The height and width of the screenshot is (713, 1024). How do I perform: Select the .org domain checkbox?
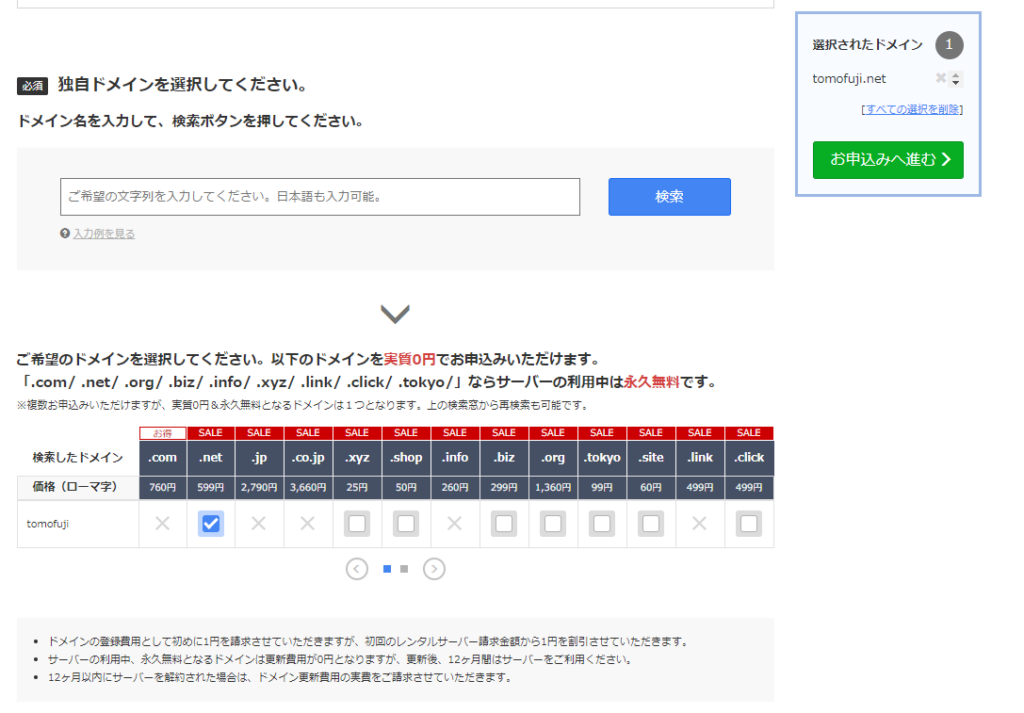[553, 522]
